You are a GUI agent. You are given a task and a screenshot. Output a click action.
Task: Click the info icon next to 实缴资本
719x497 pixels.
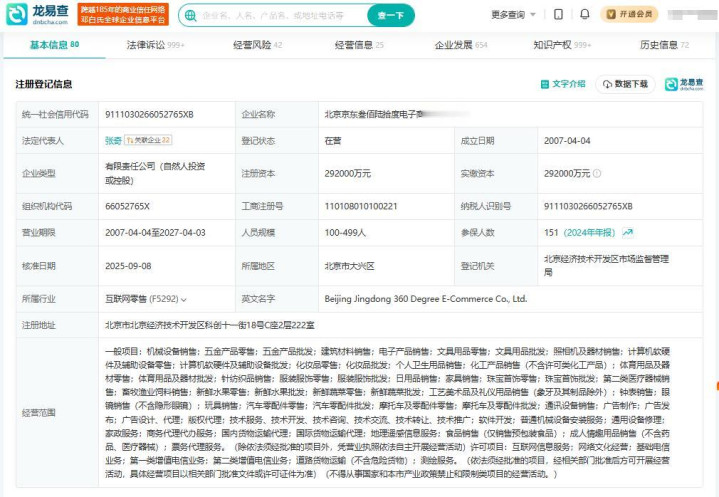click(x=597, y=174)
